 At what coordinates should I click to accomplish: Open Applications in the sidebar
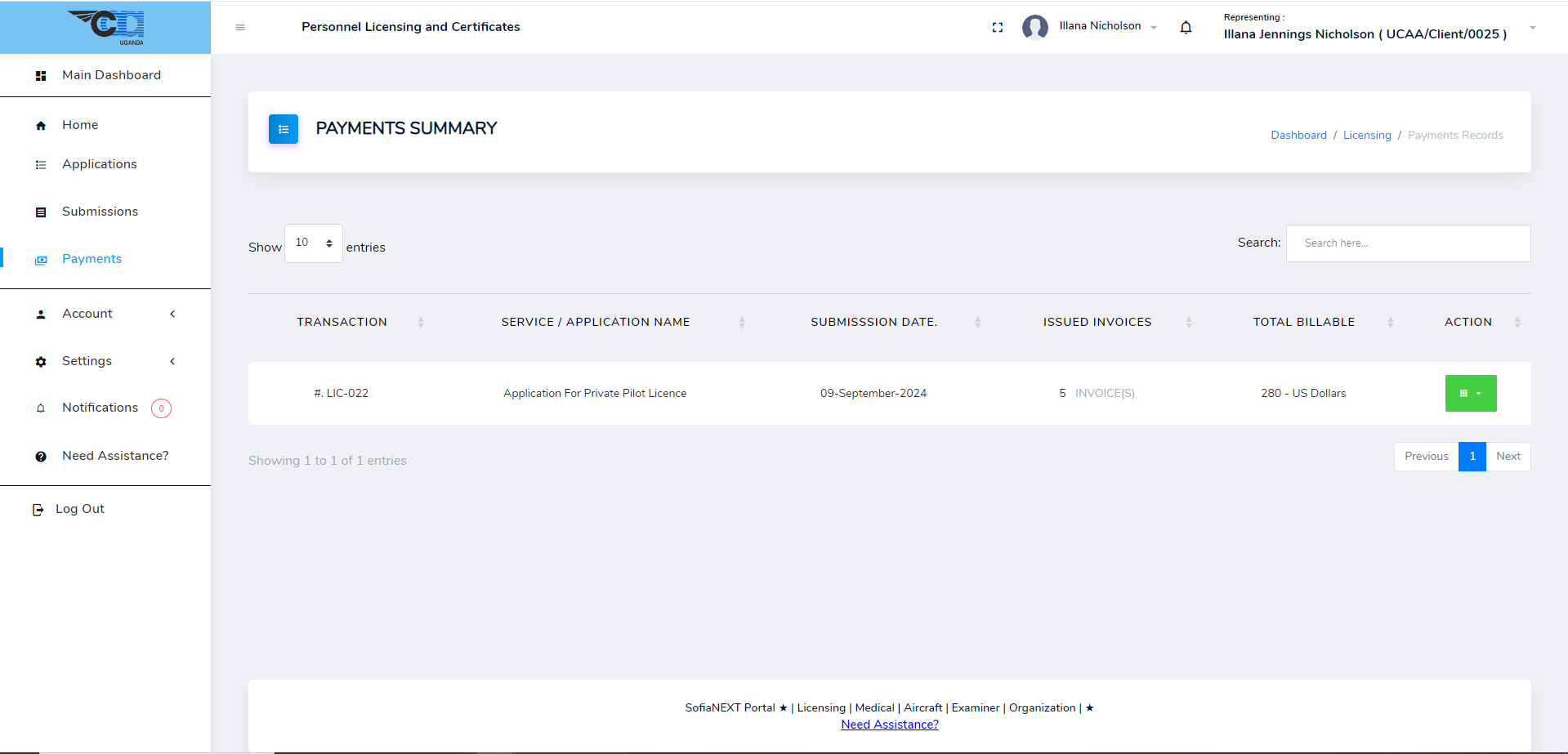[x=99, y=164]
